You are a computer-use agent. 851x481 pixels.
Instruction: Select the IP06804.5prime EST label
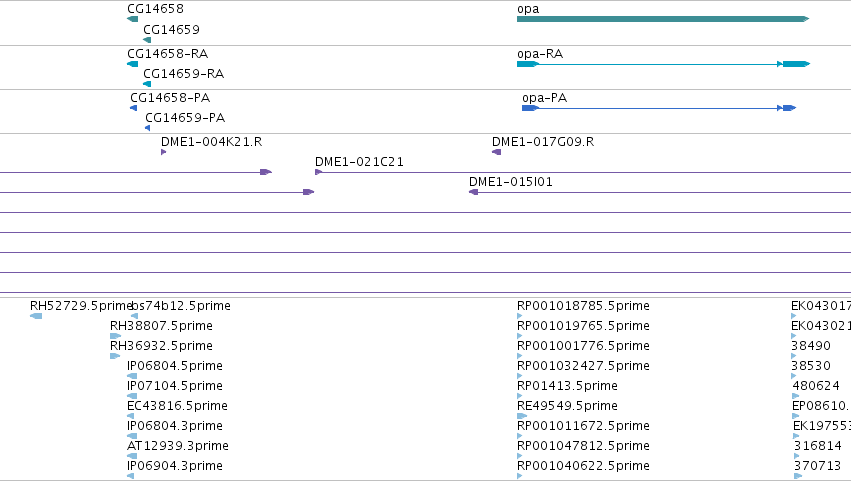(x=175, y=366)
